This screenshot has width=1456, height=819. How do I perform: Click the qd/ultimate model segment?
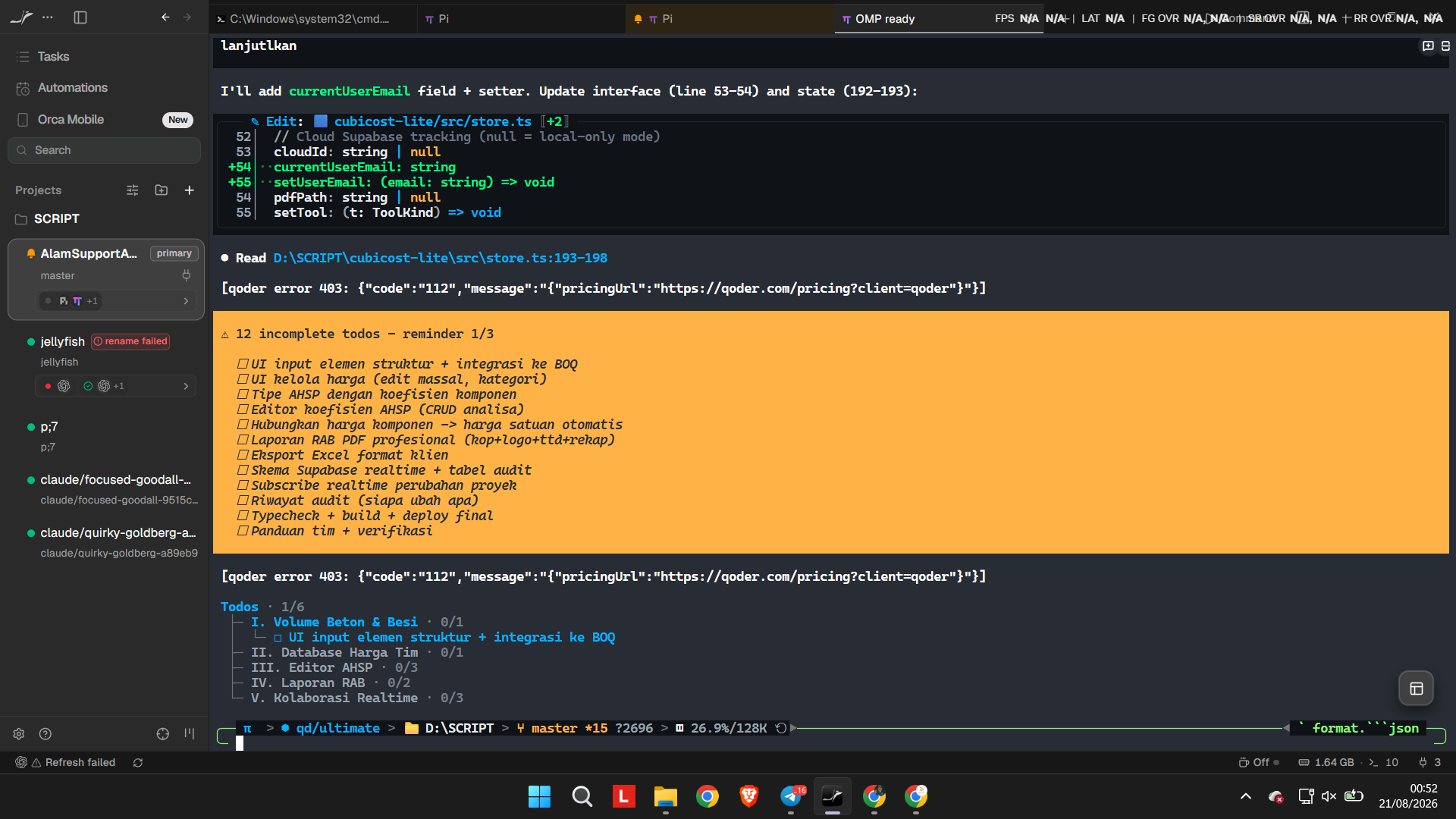(331, 729)
